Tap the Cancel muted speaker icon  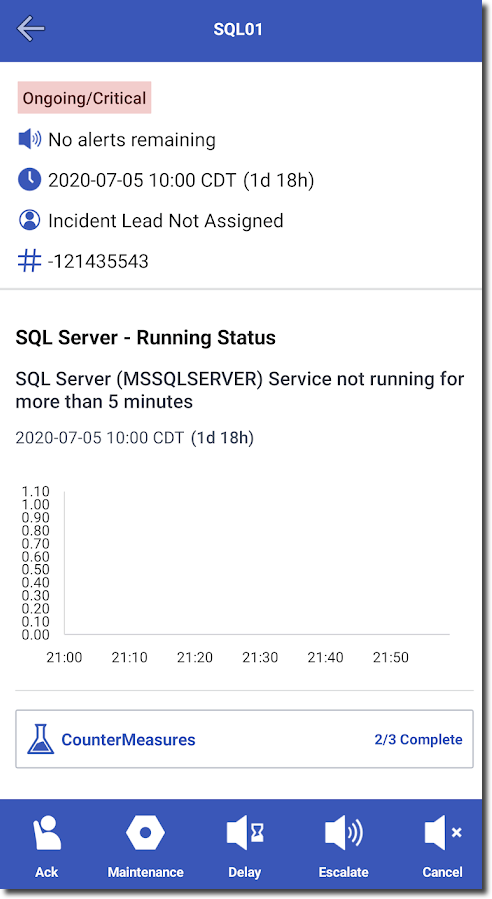443,832
